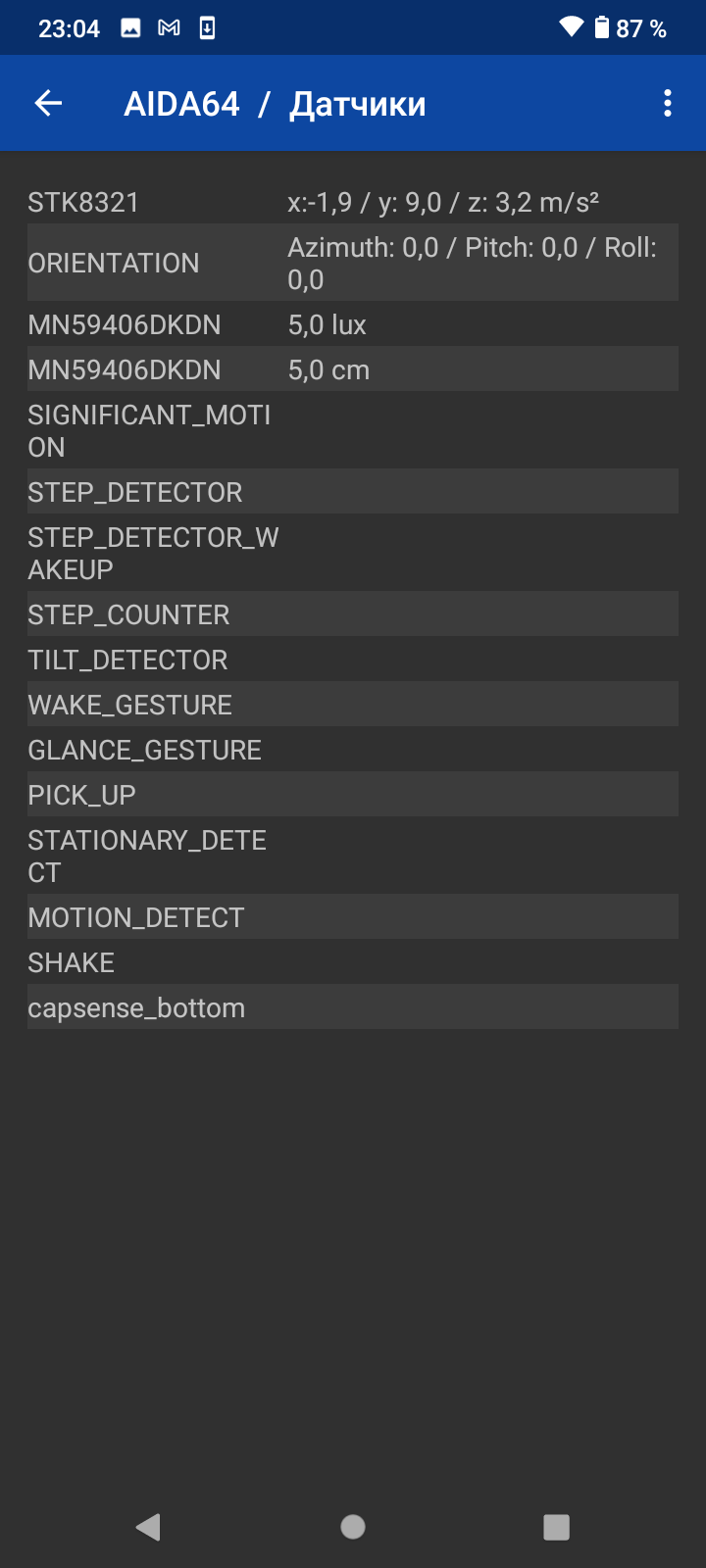The width and height of the screenshot is (706, 1568).
Task: Tap the back arrow in the header
Action: coord(48,103)
